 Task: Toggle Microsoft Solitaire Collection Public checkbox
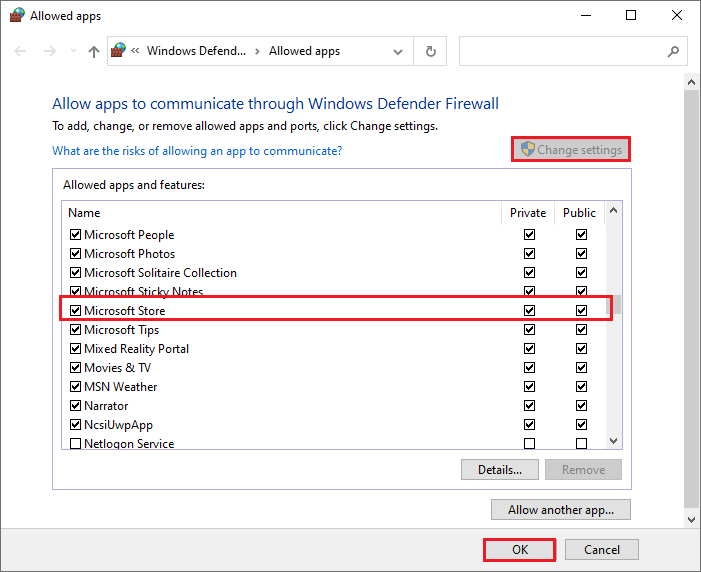click(581, 272)
